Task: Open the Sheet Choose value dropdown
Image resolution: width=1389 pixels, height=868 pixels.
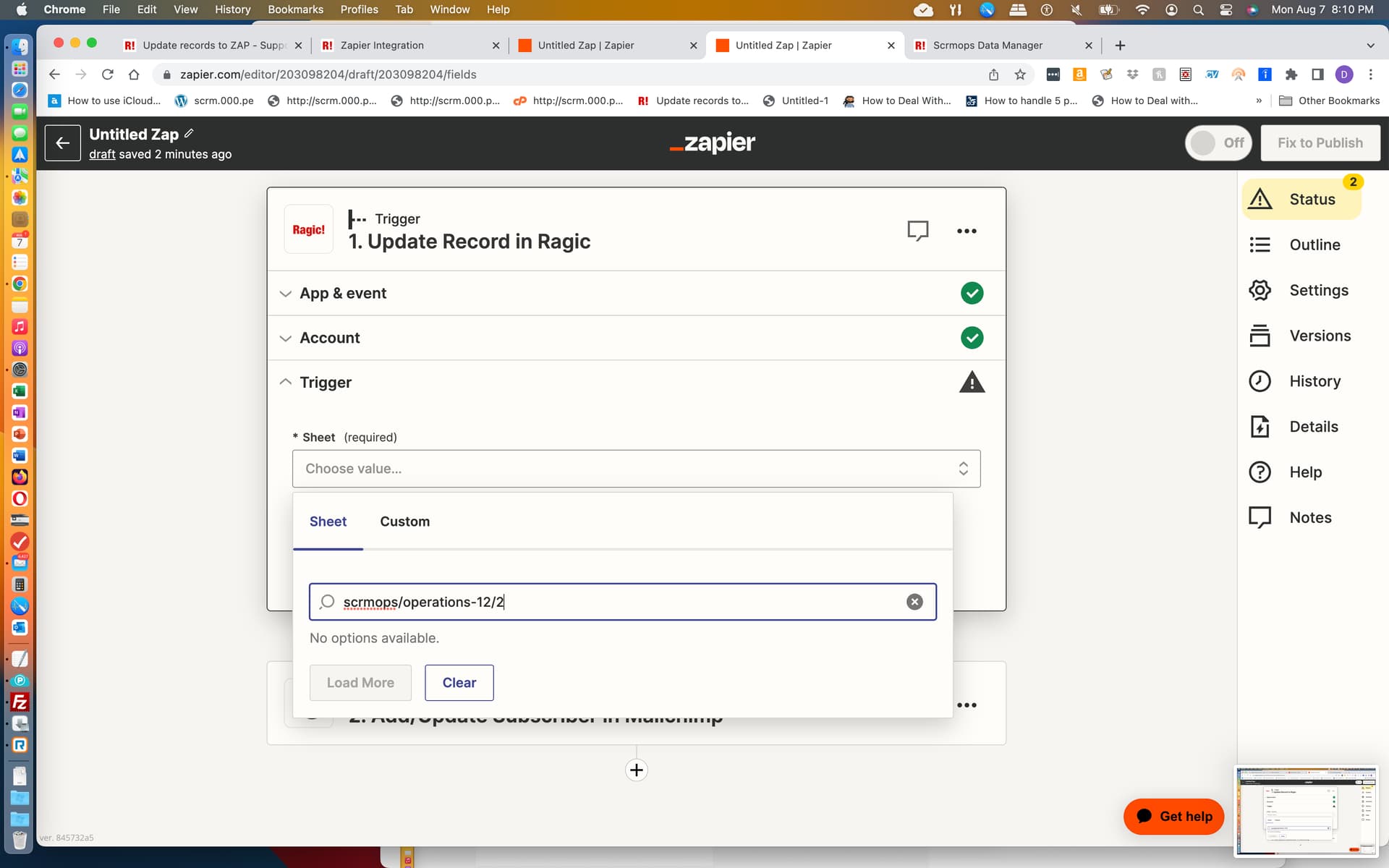Action: coord(636,469)
